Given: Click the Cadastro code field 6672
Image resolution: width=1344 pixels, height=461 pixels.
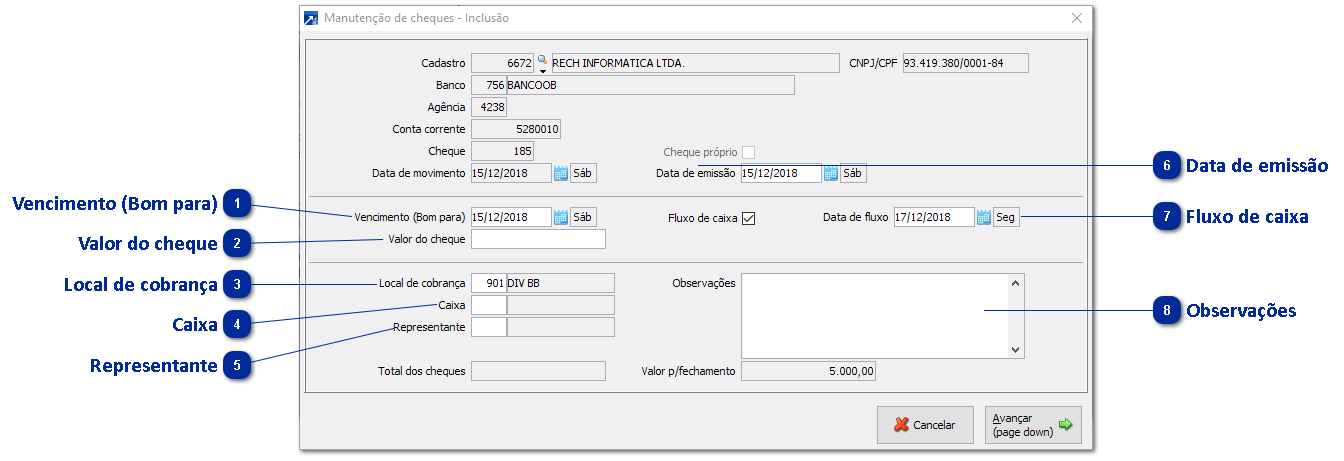Looking at the screenshot, I should 503,63.
